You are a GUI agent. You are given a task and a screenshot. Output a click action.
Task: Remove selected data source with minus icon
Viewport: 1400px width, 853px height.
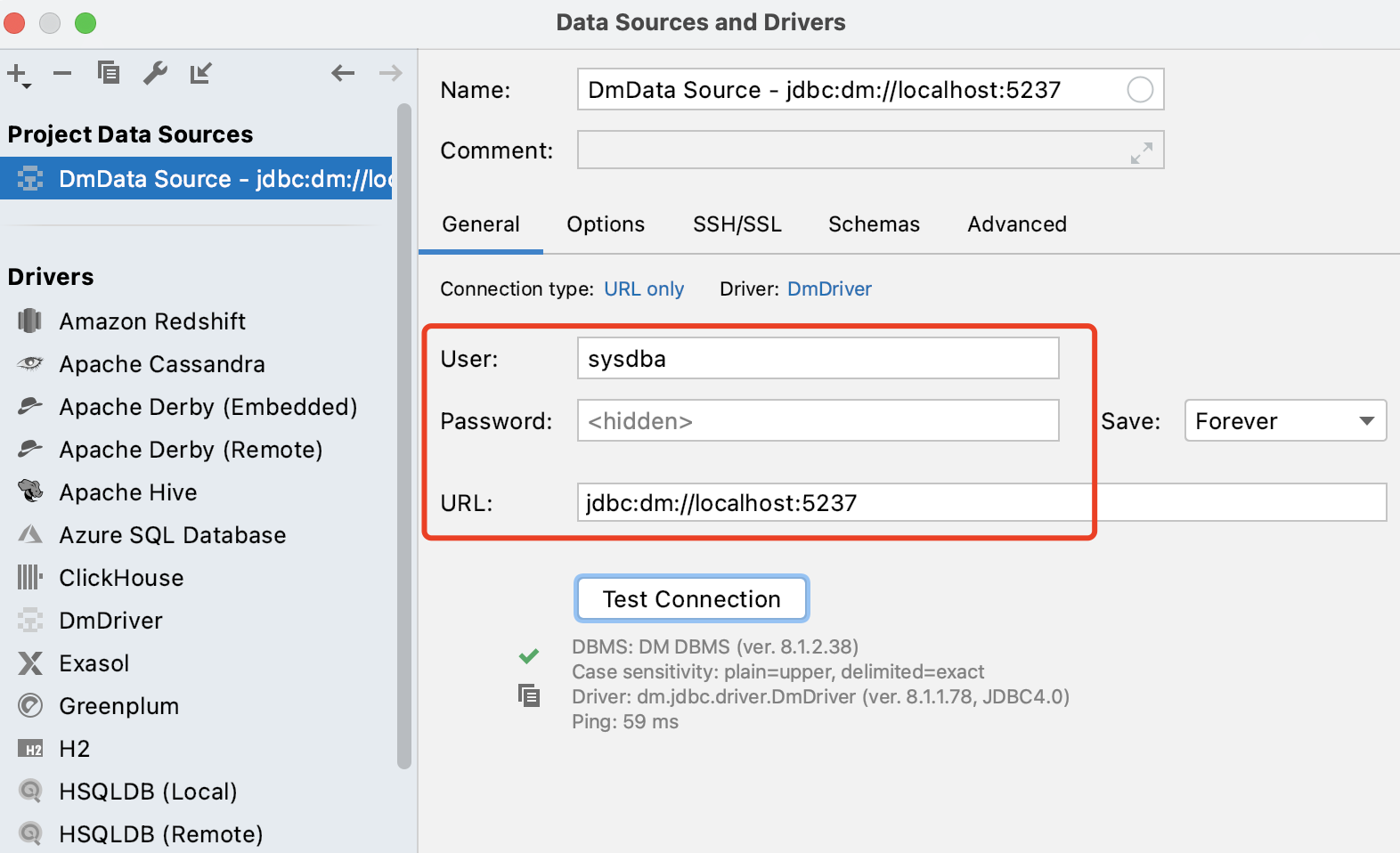coord(62,73)
